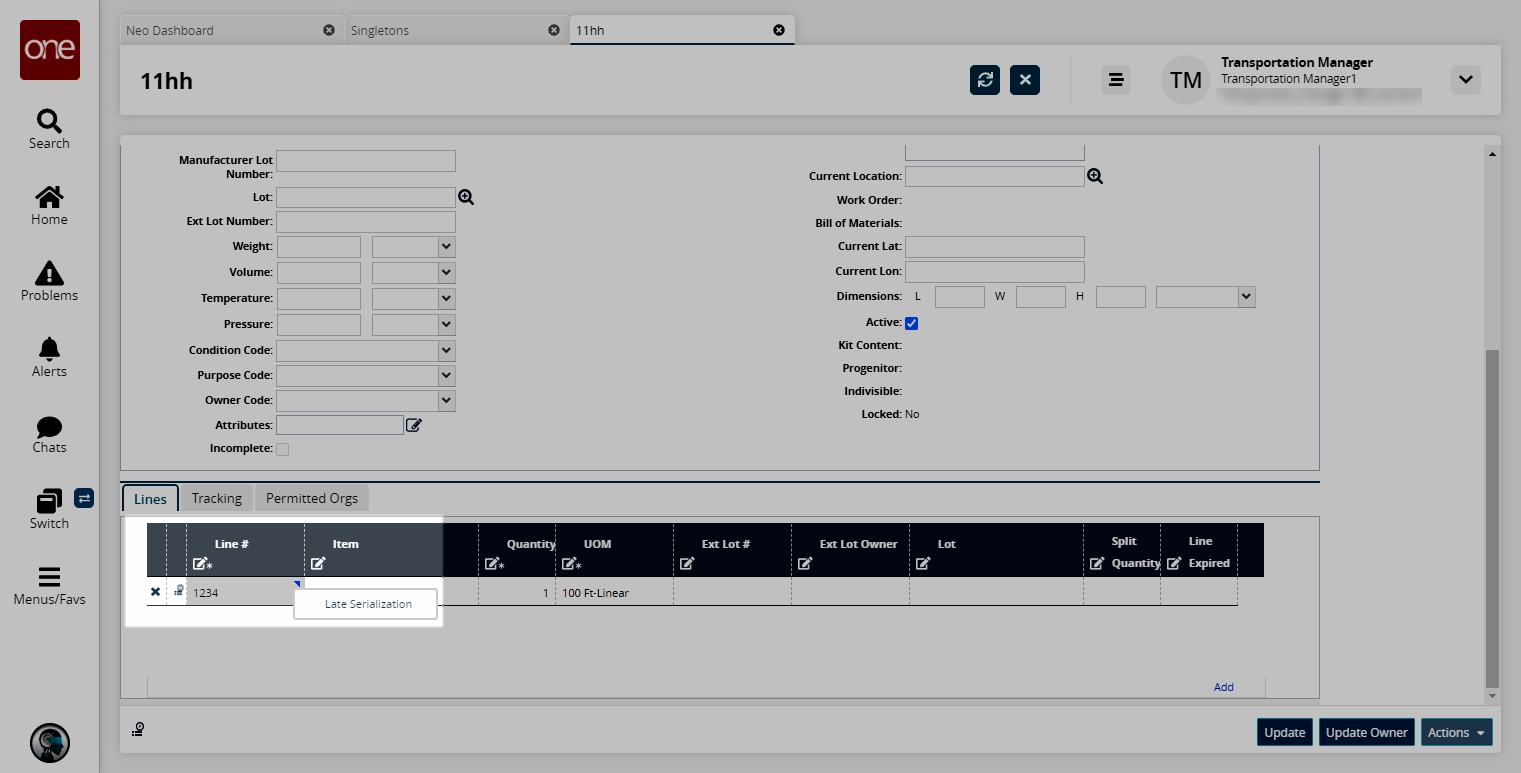The image size is (1521, 773).
Task: Click the Add link
Action: [1223, 687]
